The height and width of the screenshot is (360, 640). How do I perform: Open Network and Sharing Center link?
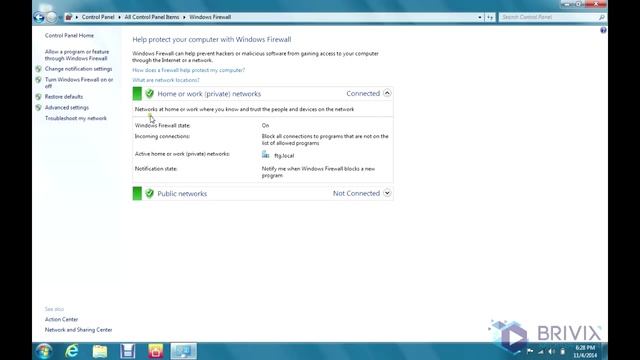(x=78, y=330)
